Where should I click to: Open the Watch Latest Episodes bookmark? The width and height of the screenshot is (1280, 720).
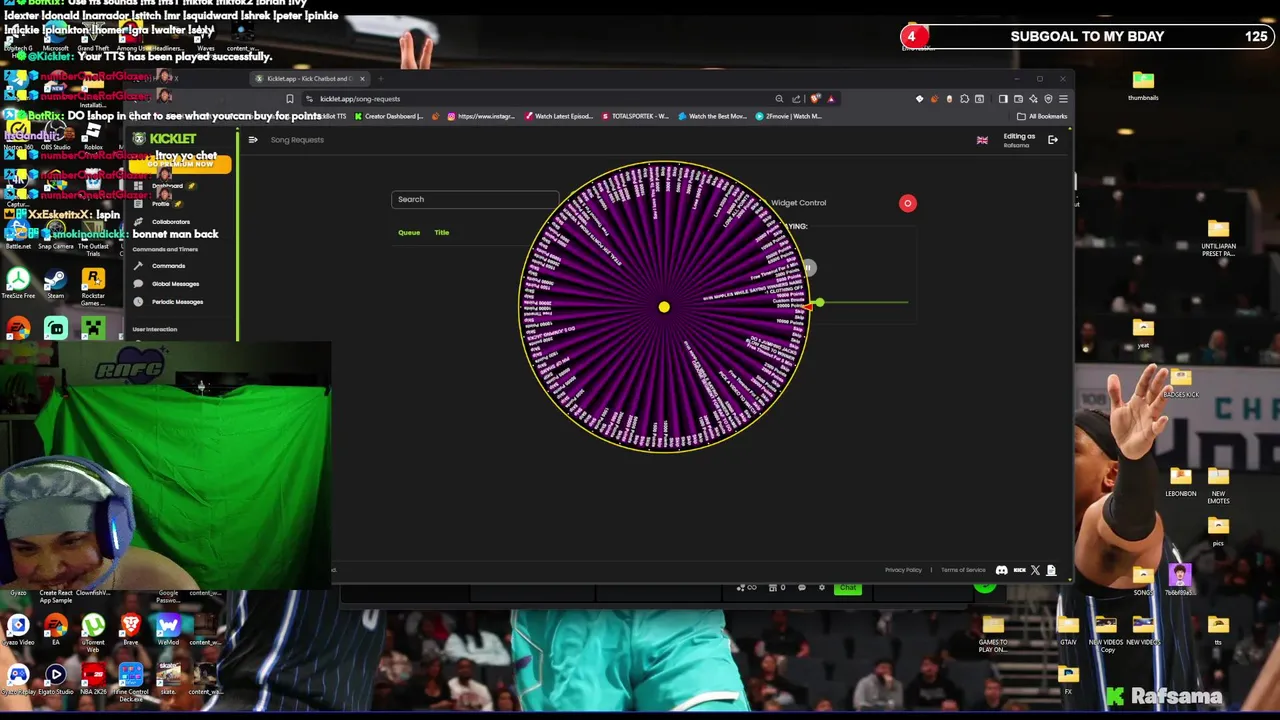click(559, 116)
